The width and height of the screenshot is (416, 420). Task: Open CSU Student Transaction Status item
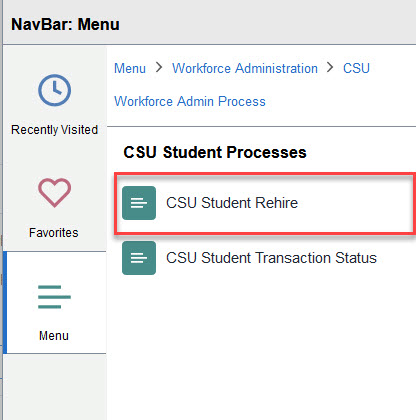(x=265, y=258)
